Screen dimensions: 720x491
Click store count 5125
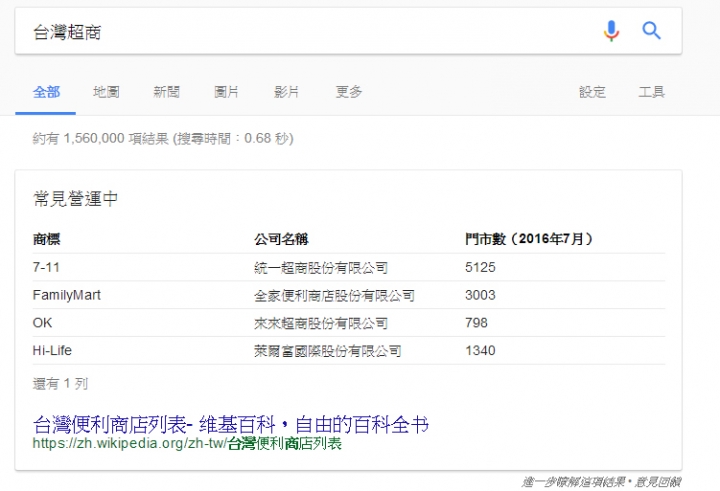tap(480, 267)
